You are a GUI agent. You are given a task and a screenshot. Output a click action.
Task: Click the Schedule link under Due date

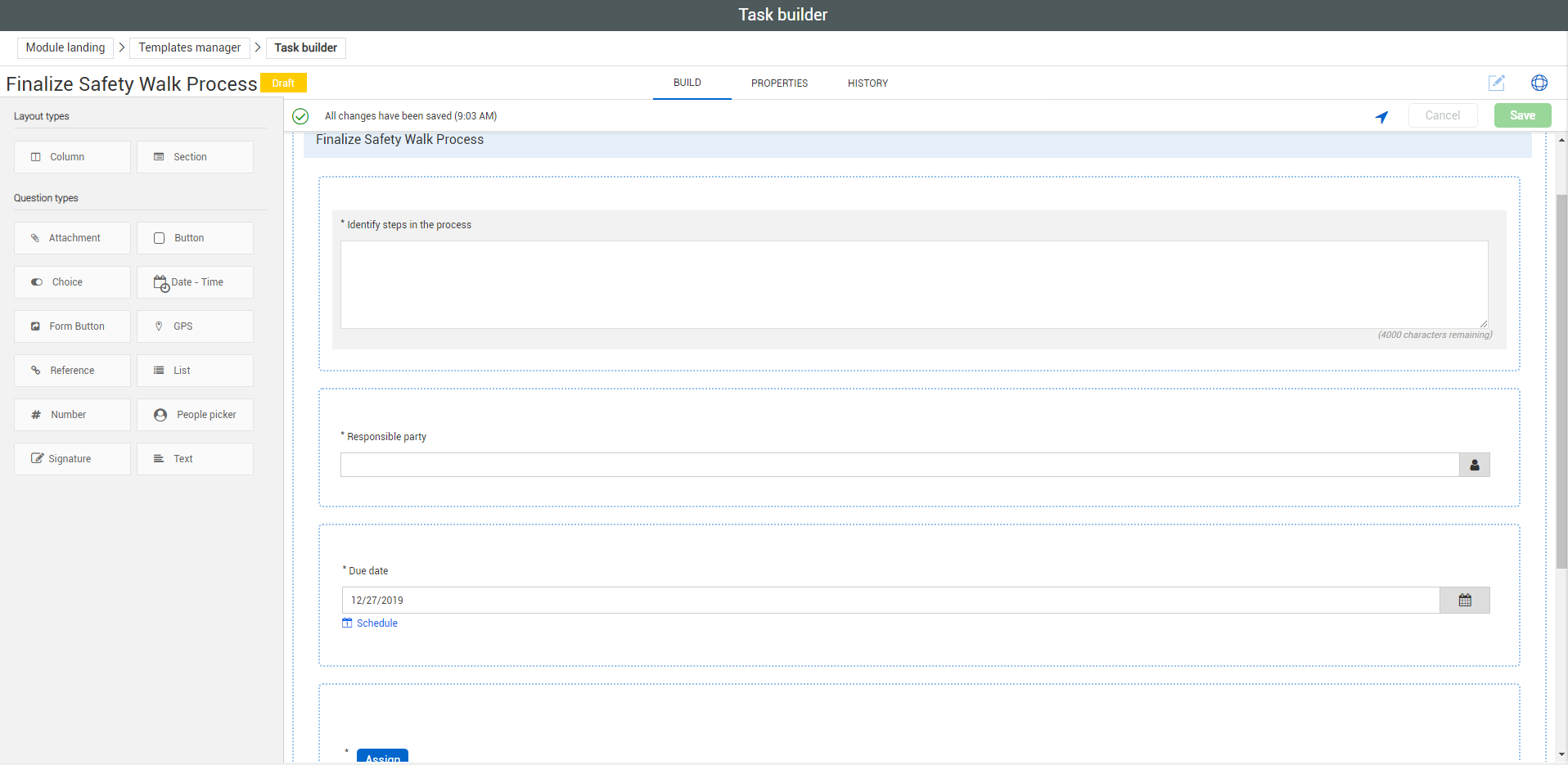click(x=376, y=623)
